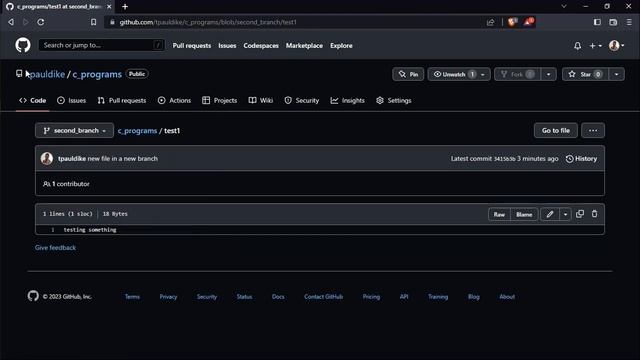Open Codespaces in top navigation

(261, 46)
